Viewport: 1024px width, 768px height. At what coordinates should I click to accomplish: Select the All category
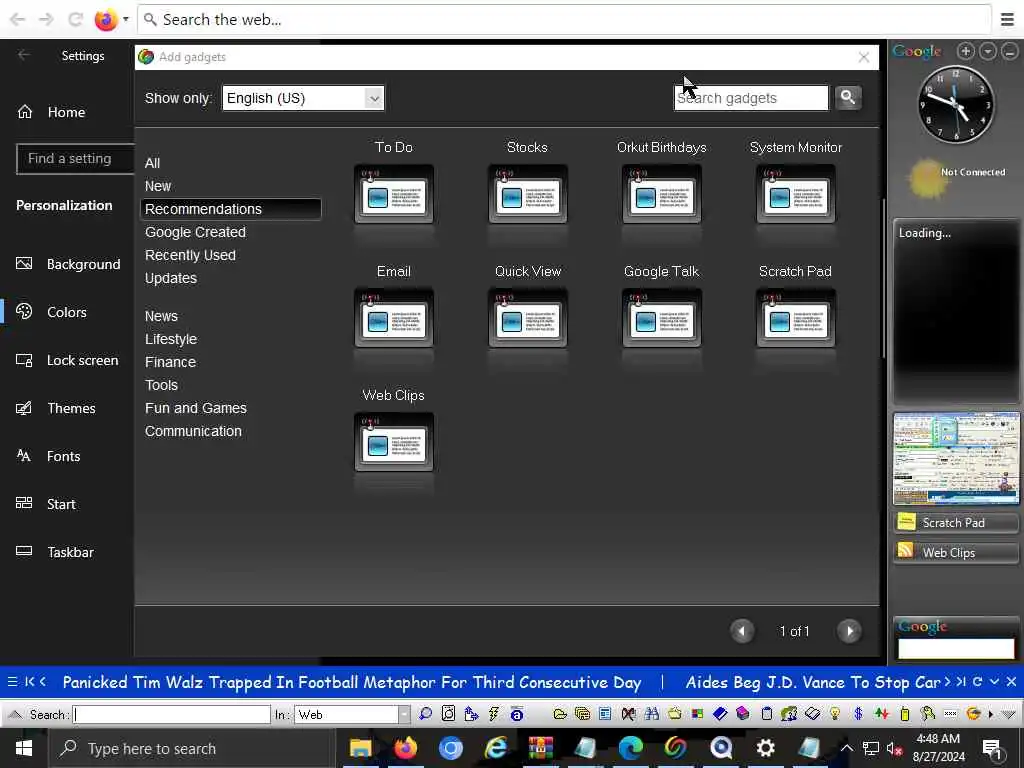tap(152, 163)
